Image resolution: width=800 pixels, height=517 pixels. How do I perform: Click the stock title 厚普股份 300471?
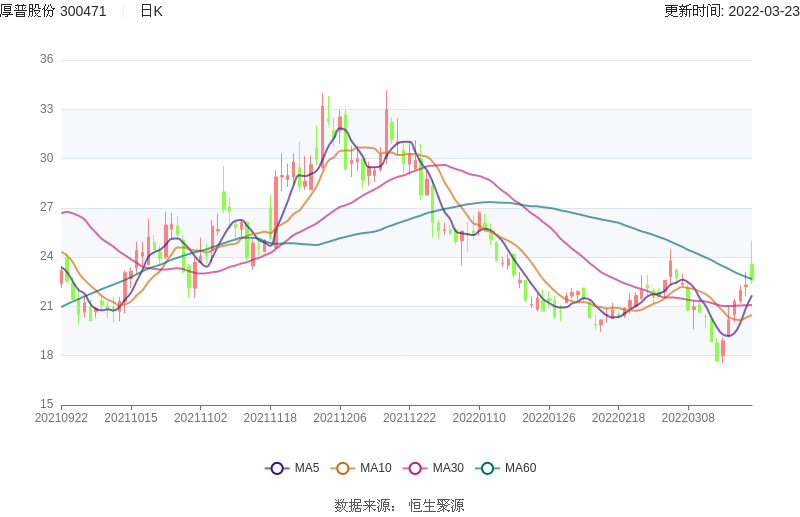click(54, 11)
